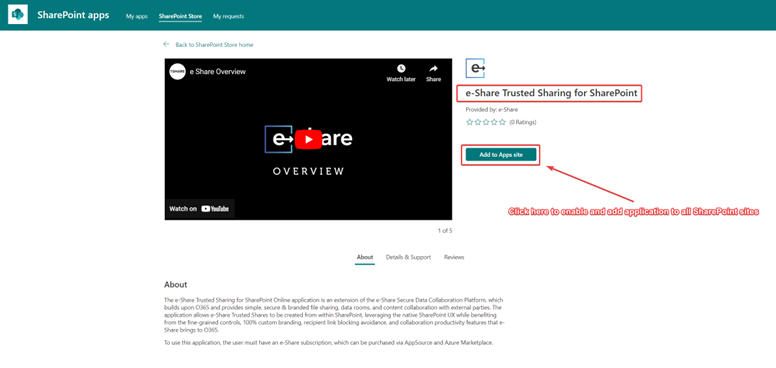Click the e-Share subscription requirement sentence
The width and height of the screenshot is (776, 368).
pyautogui.click(x=329, y=343)
